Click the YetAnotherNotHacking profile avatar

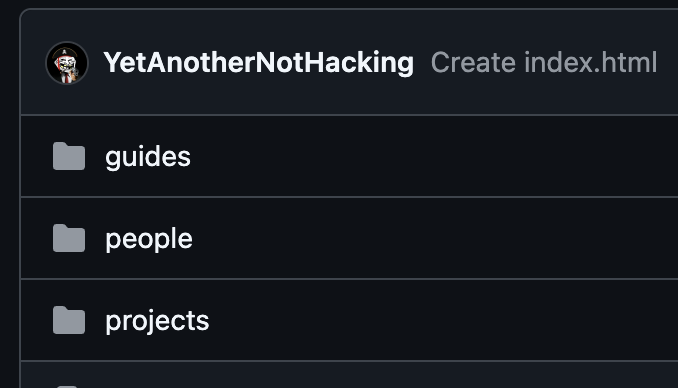click(x=67, y=63)
